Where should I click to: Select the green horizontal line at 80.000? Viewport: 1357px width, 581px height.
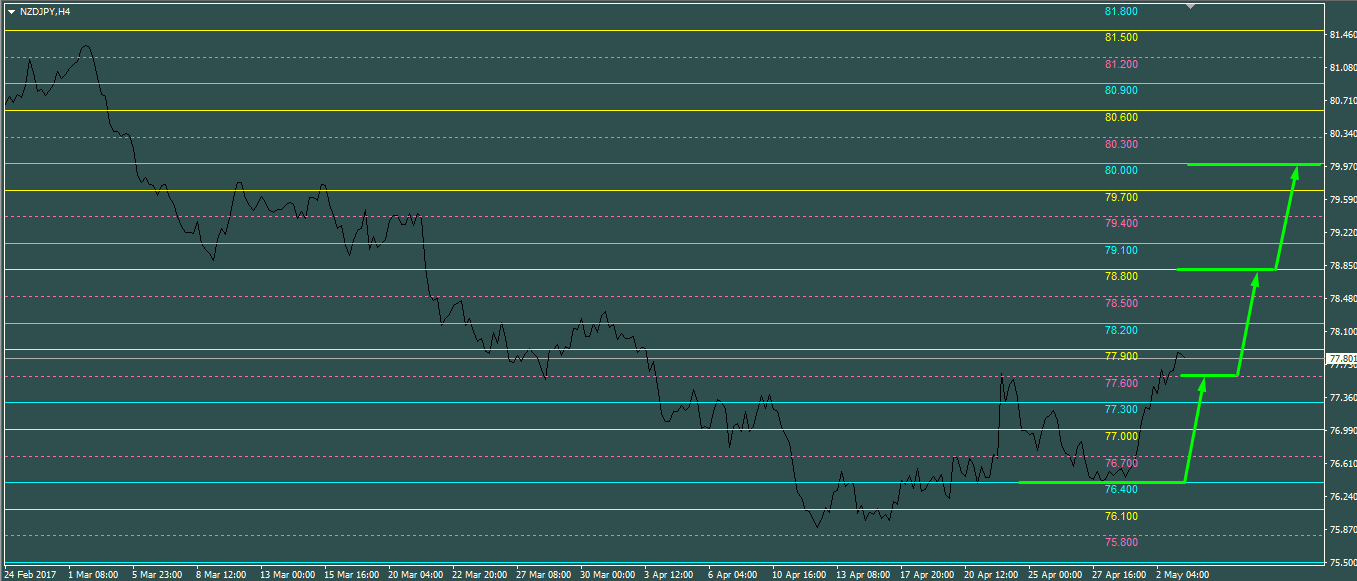tap(1250, 164)
